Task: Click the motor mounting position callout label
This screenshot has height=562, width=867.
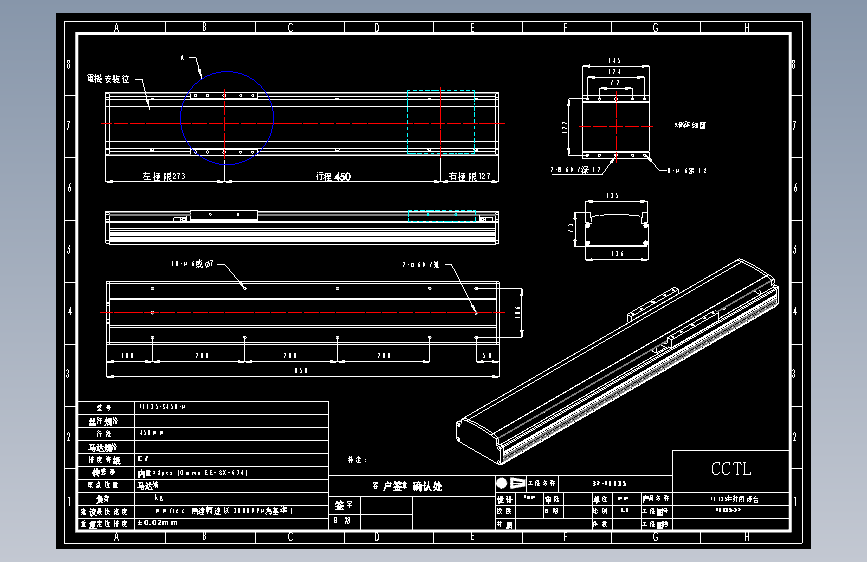Action: [x=108, y=79]
